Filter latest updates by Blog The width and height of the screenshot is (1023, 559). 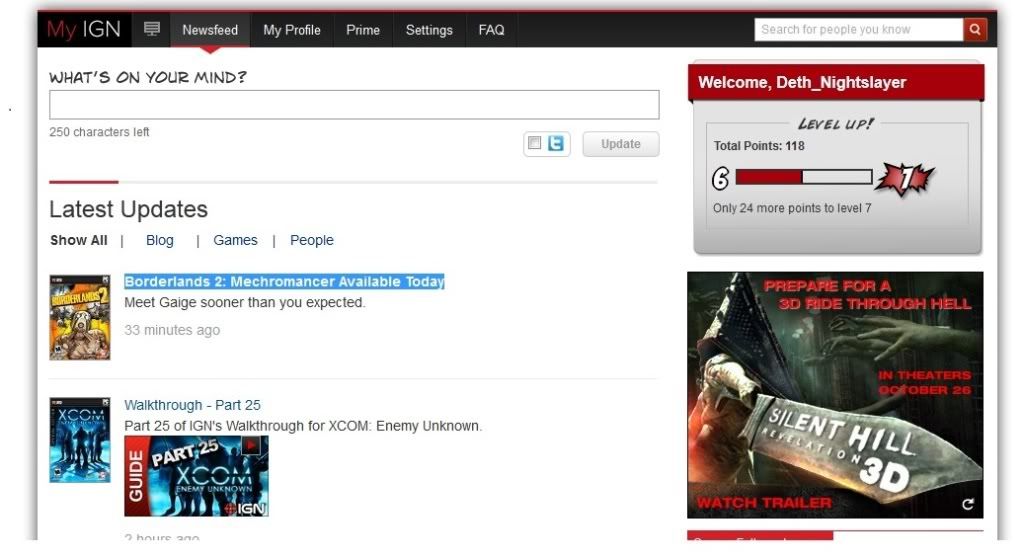pos(160,240)
